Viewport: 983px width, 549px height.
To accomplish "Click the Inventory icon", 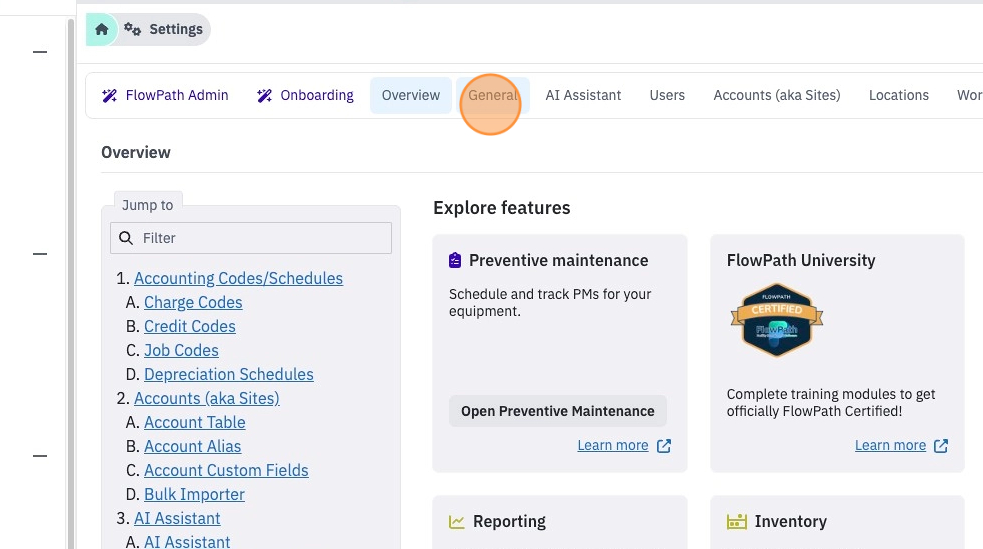I will [737, 521].
